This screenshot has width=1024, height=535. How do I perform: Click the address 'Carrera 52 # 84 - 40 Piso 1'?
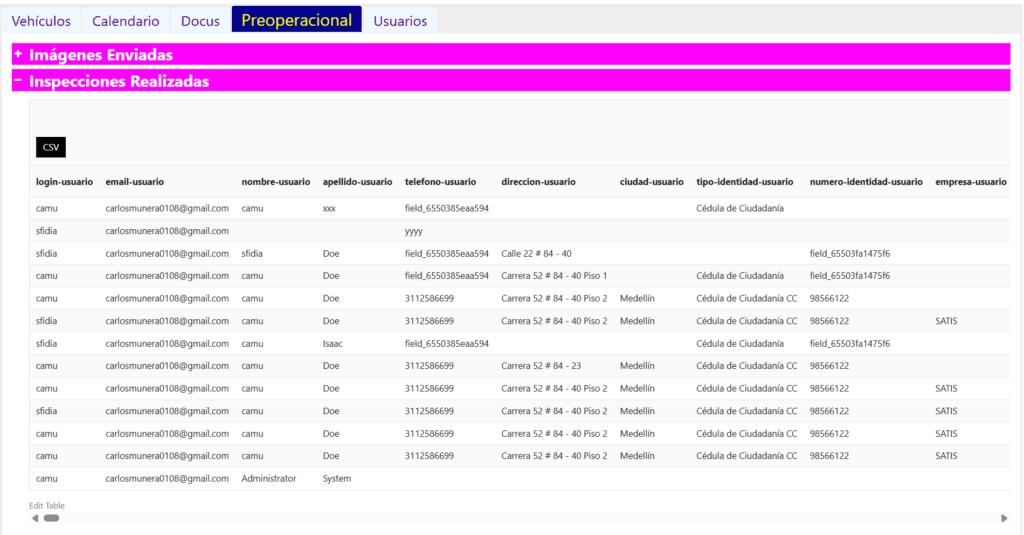click(554, 276)
